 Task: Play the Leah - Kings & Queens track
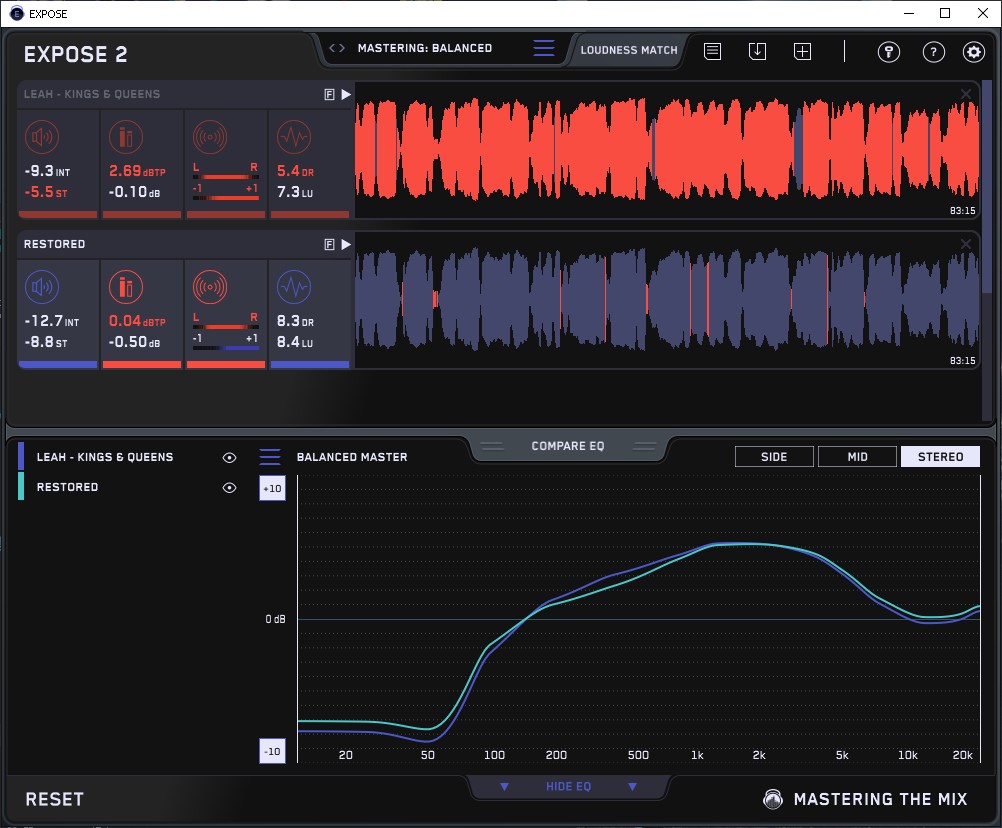click(346, 94)
